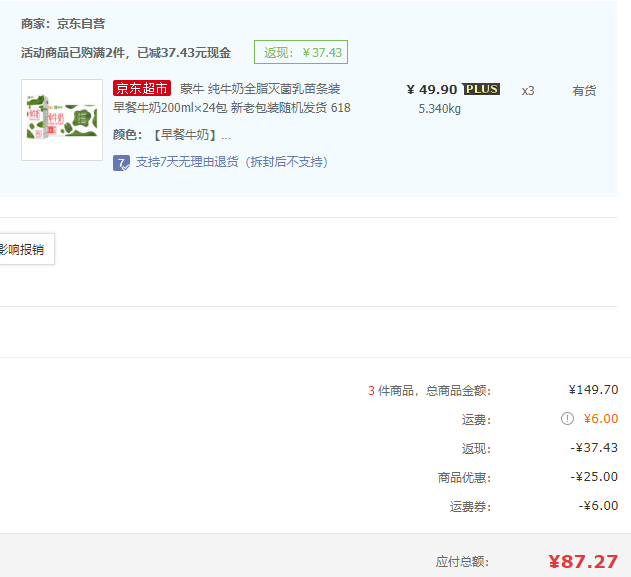Click the 商家: 京东自营 label
This screenshot has width=631, height=577.
[x=63, y=24]
